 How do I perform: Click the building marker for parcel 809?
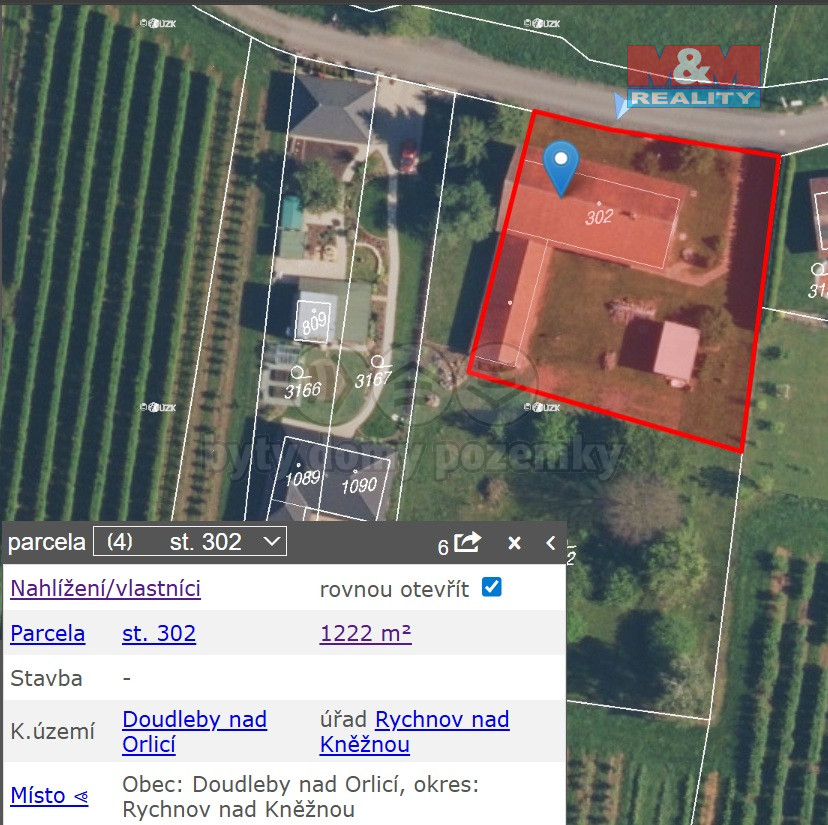pyautogui.click(x=314, y=321)
